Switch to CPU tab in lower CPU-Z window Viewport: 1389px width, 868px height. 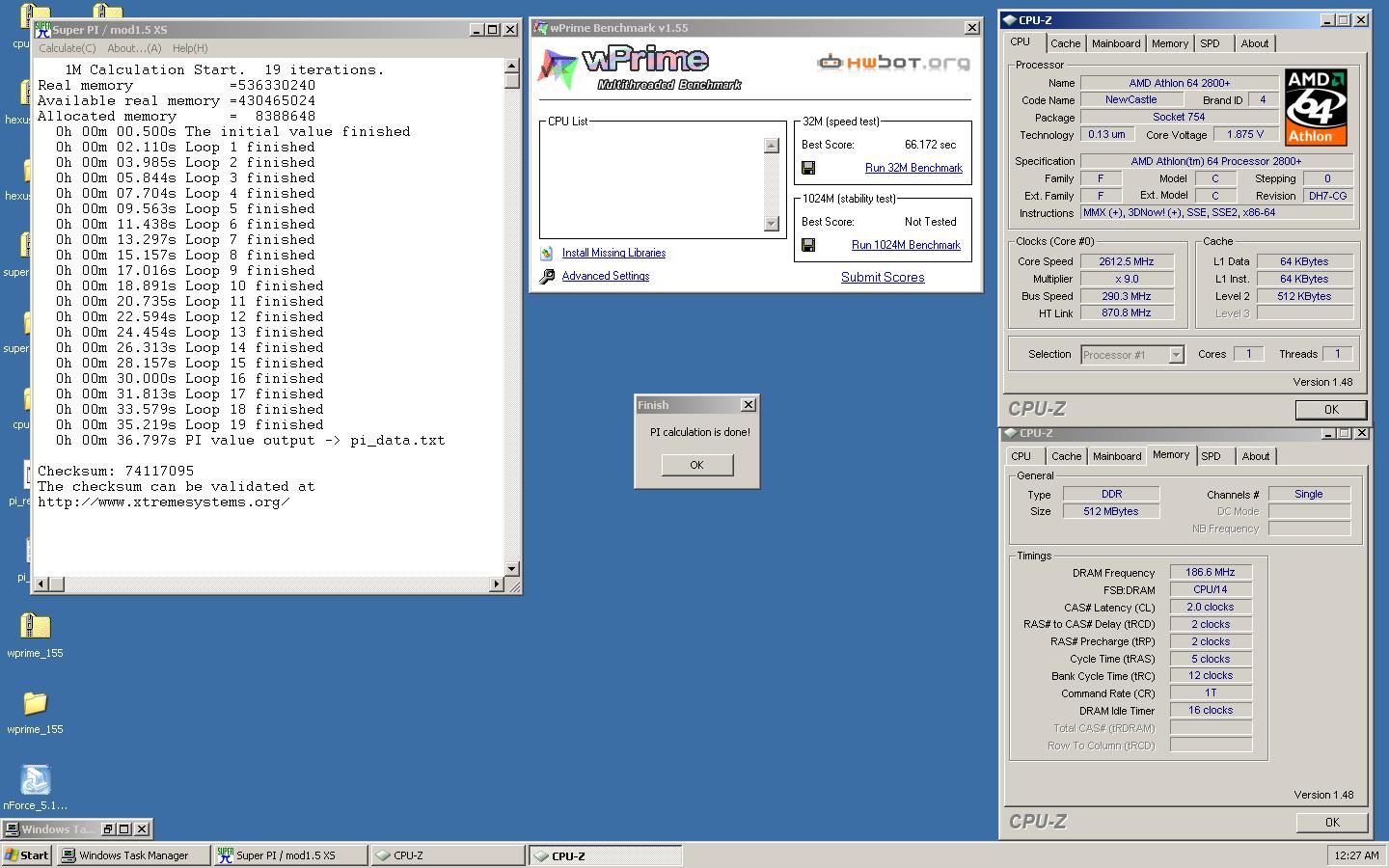tap(1021, 456)
